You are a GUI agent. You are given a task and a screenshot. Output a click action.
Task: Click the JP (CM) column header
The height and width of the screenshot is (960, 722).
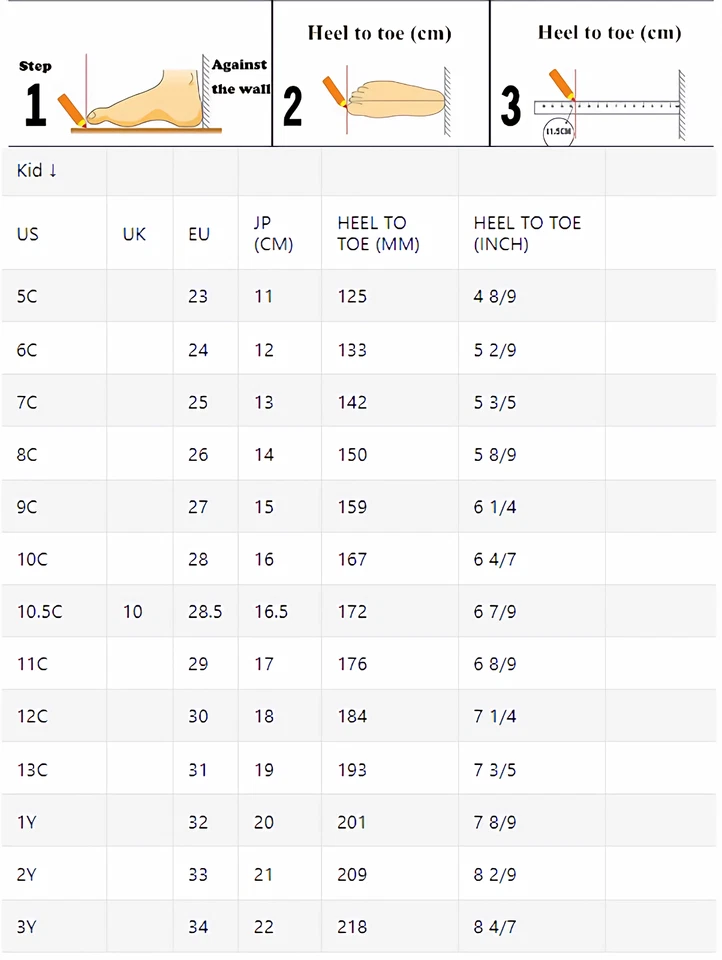[x=273, y=234]
